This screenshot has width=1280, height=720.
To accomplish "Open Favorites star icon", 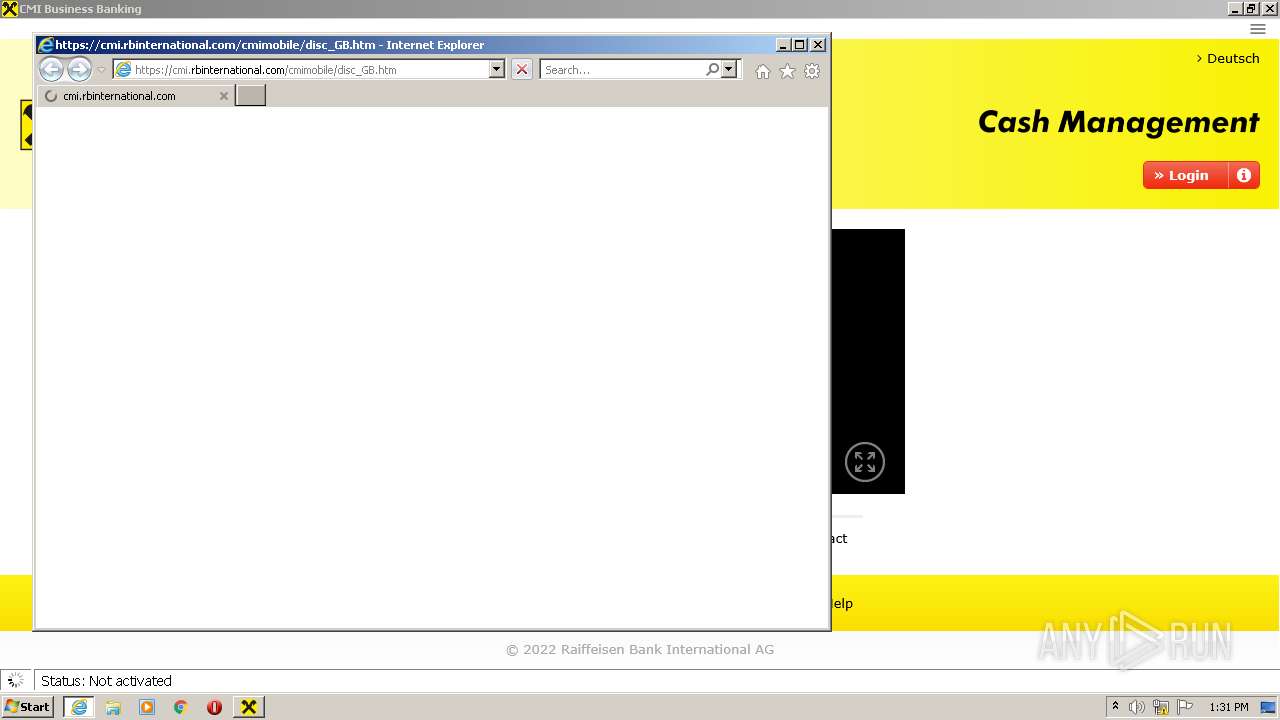I will [787, 71].
